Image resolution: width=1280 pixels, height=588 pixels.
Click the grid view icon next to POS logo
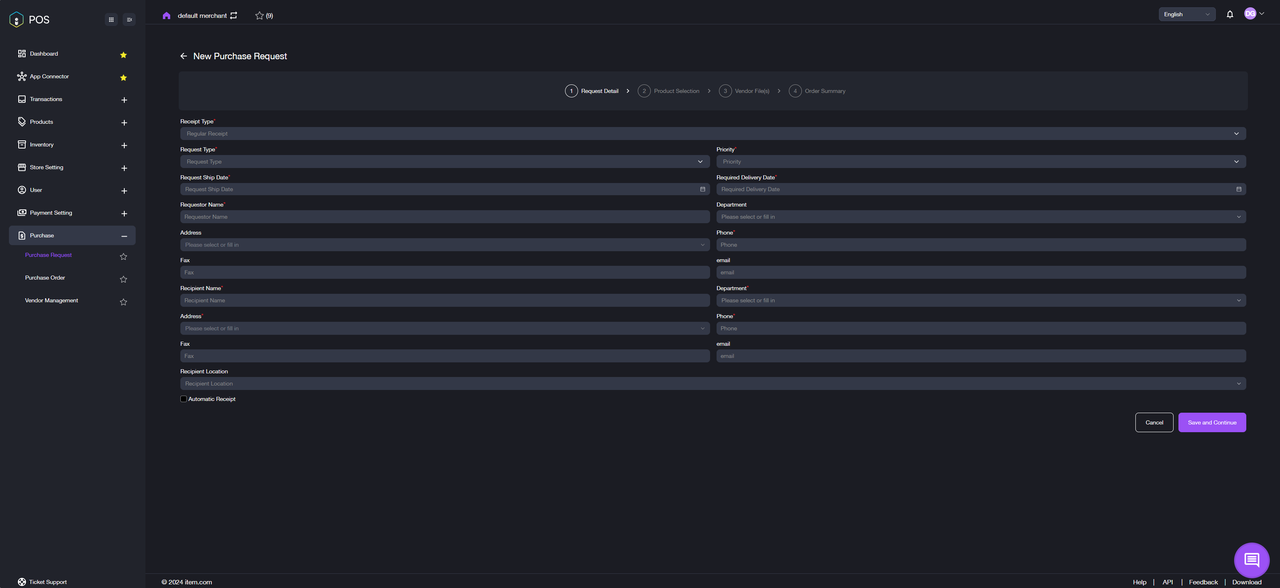111,19
